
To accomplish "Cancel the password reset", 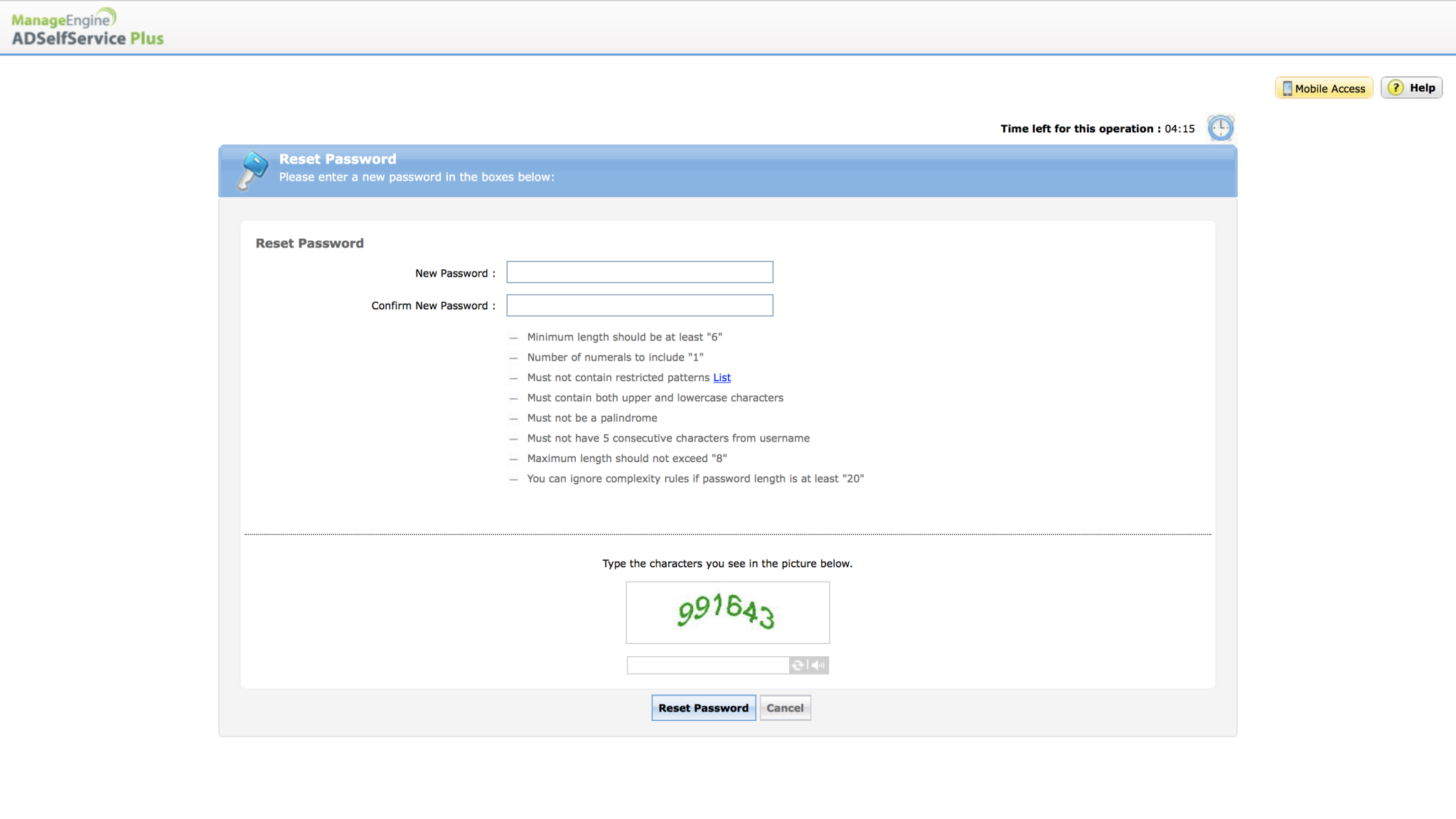I will click(785, 708).
